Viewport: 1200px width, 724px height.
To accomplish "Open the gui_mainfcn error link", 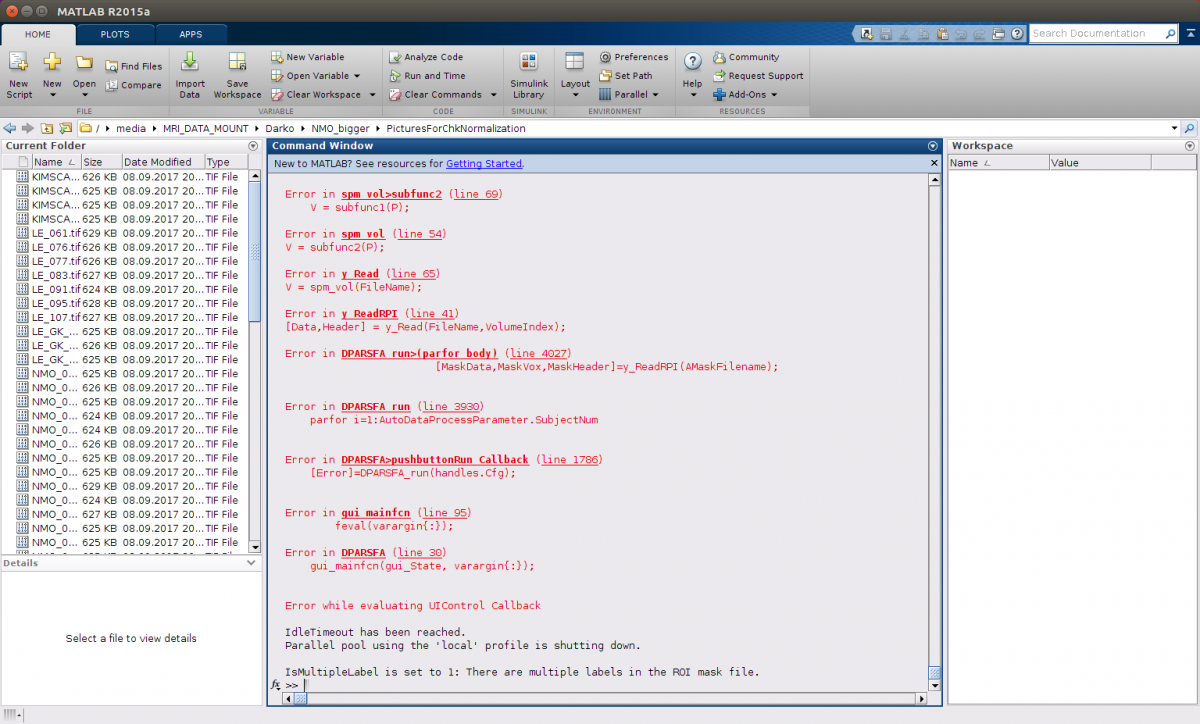I will click(x=376, y=513).
